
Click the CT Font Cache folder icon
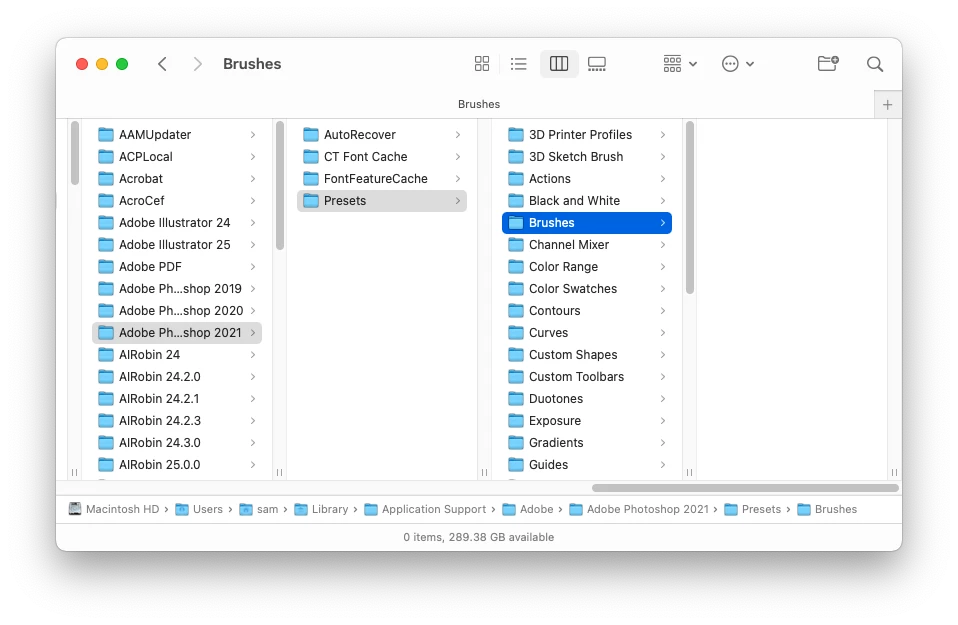pyautogui.click(x=311, y=156)
